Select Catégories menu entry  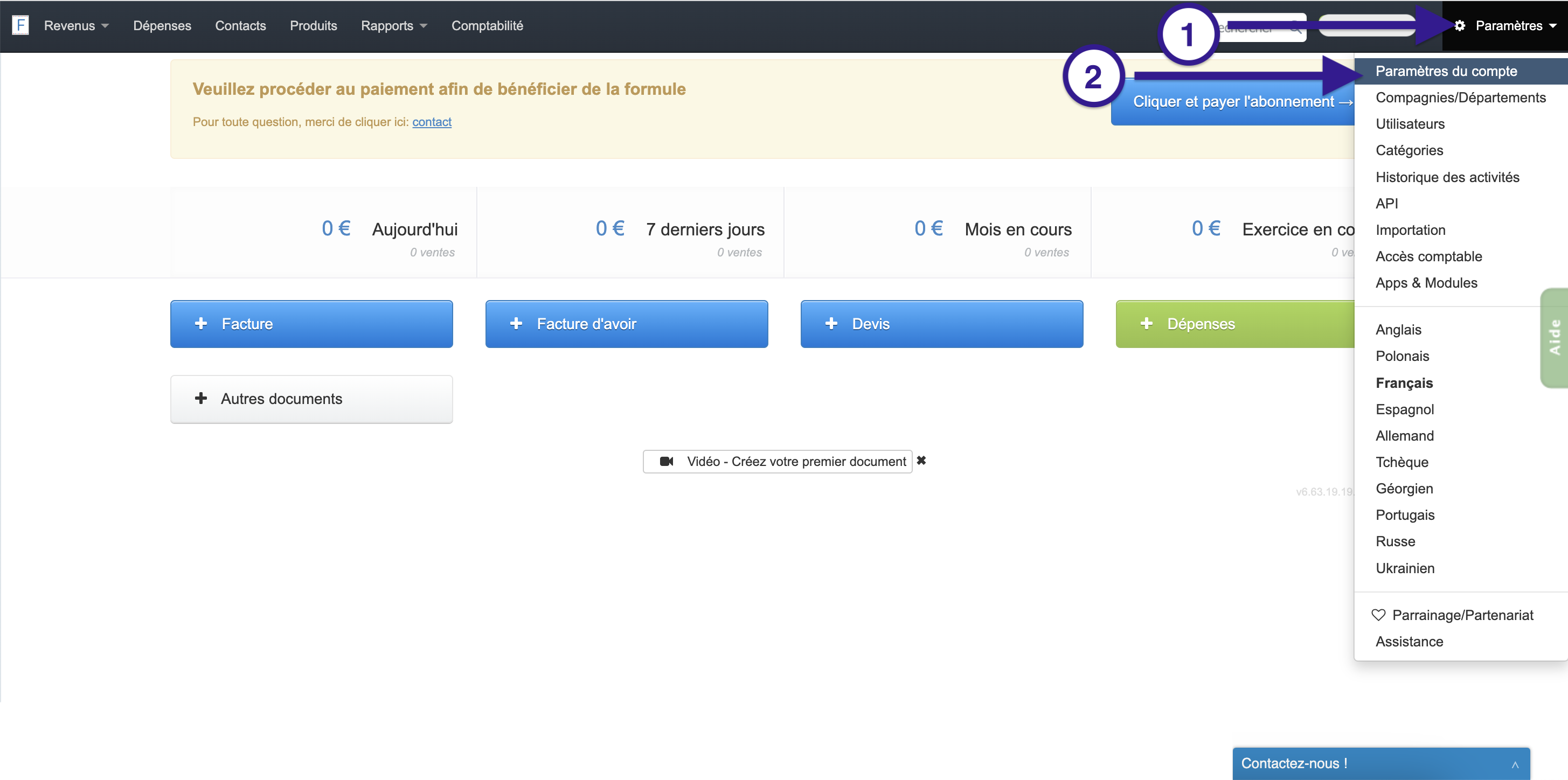[1461, 150]
